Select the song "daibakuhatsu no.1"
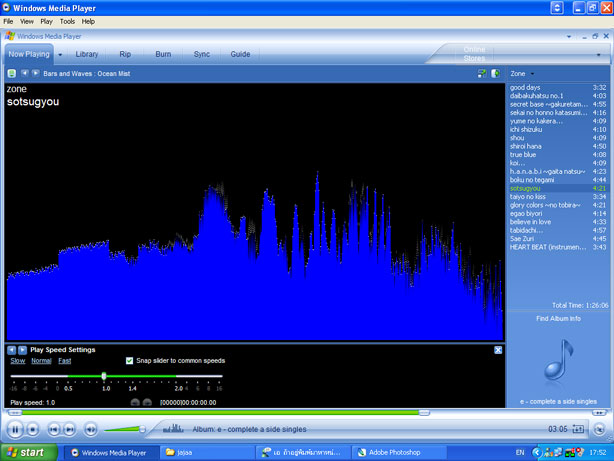The image size is (614, 461). (x=558, y=96)
